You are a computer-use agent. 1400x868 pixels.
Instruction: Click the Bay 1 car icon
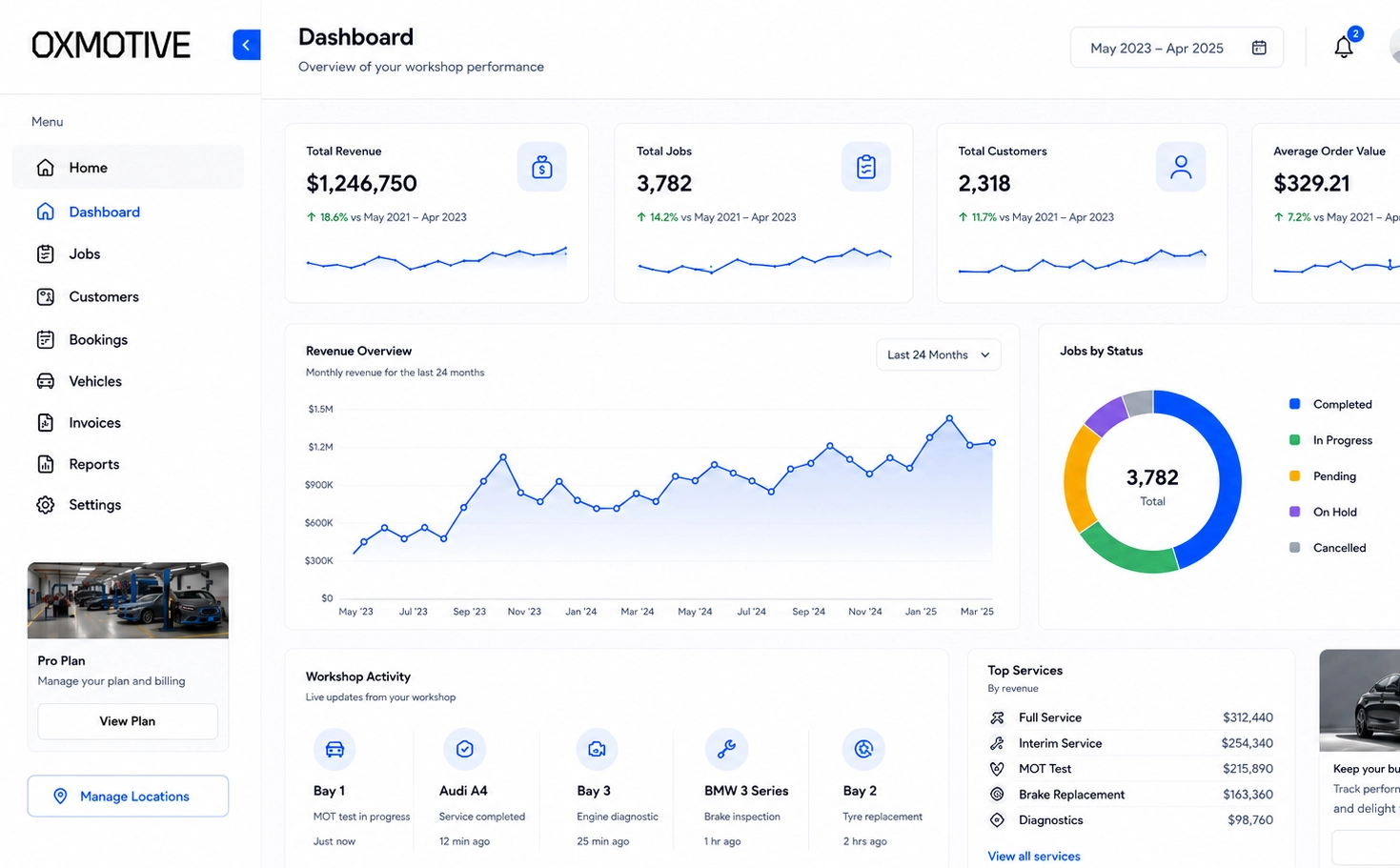tap(335, 750)
